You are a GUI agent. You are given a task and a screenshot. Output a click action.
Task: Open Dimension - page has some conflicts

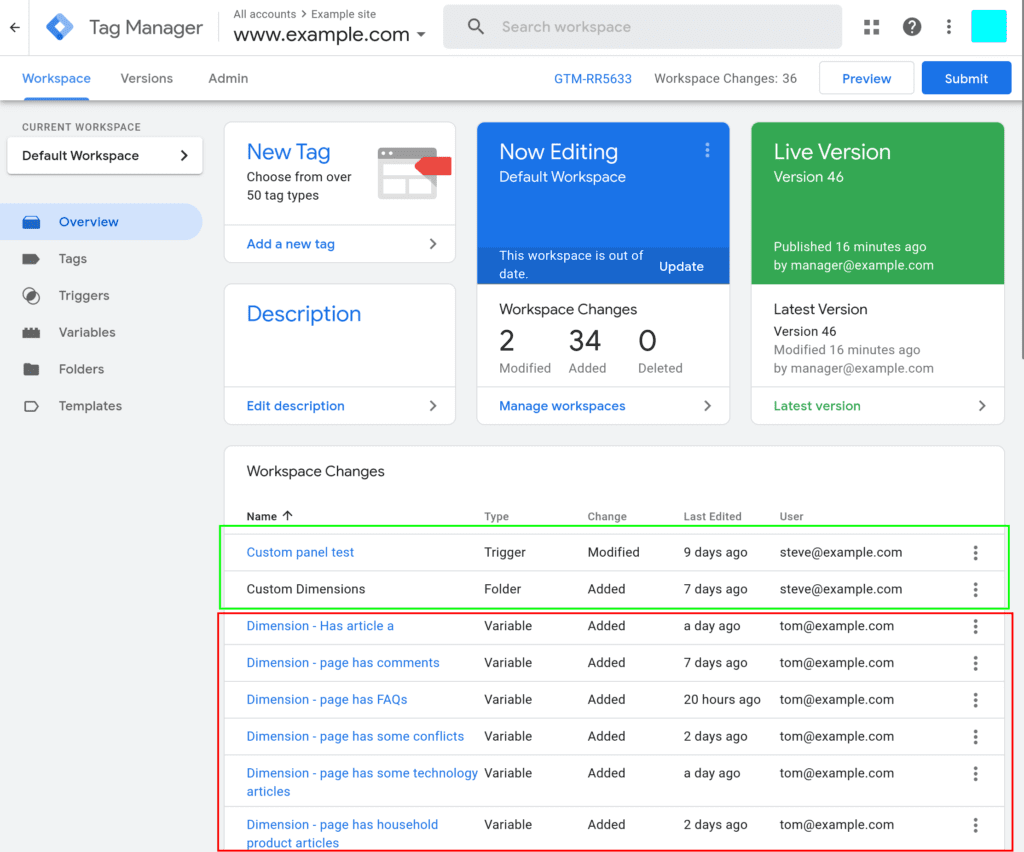pos(355,736)
